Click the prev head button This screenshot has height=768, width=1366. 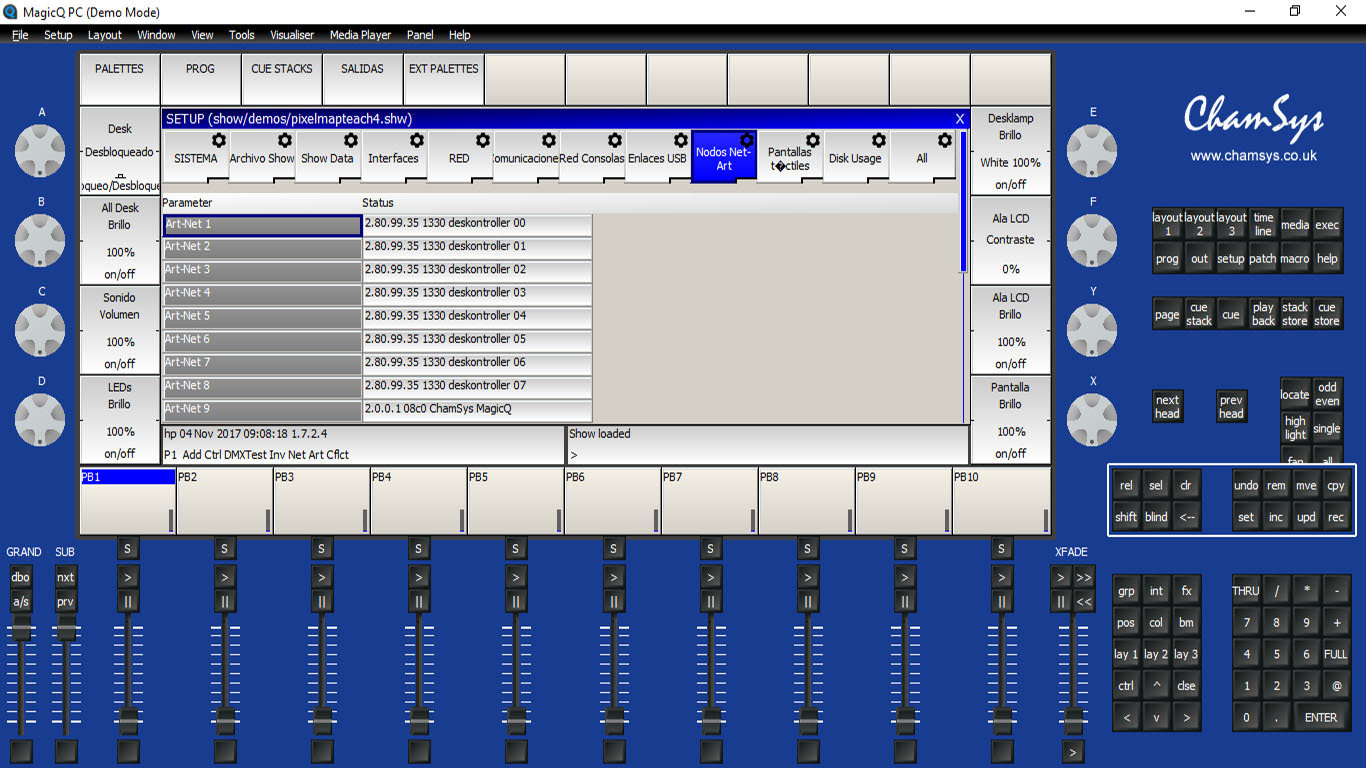tap(1231, 406)
